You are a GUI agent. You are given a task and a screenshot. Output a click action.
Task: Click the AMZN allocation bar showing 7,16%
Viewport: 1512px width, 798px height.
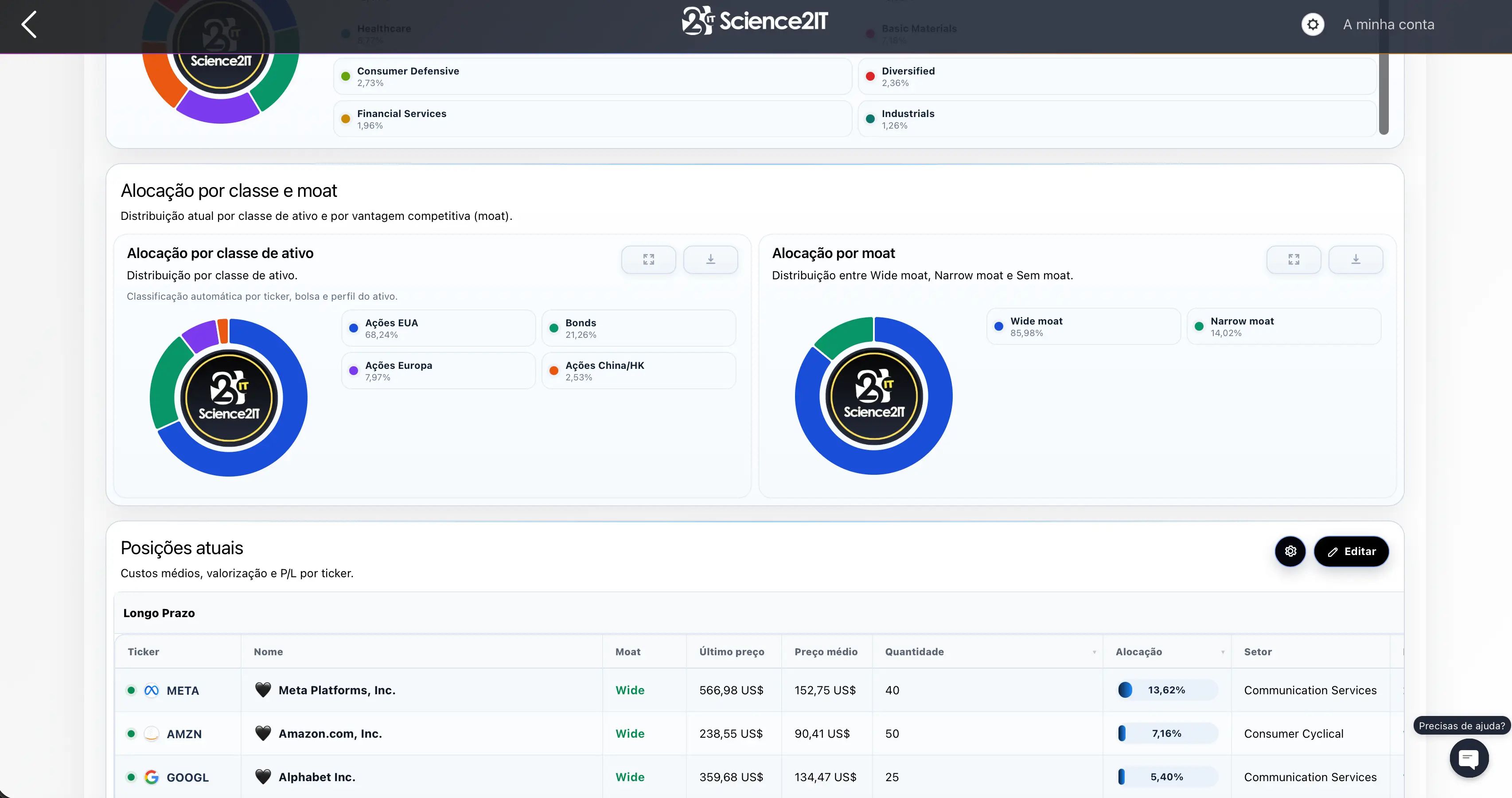(1167, 733)
